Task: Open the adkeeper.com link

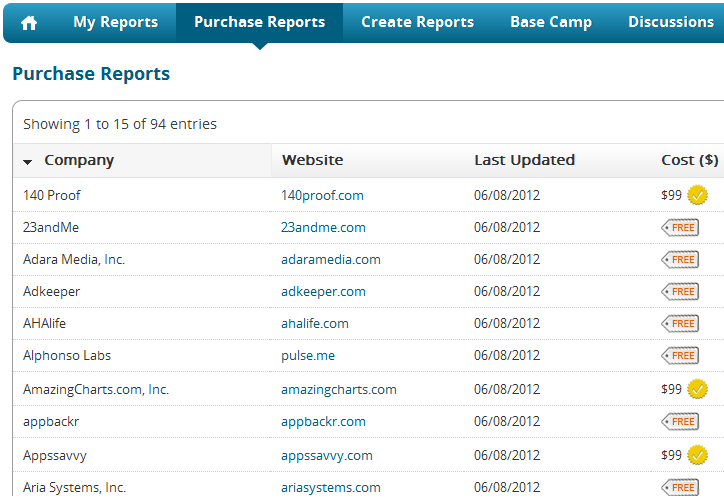Action: tap(323, 291)
